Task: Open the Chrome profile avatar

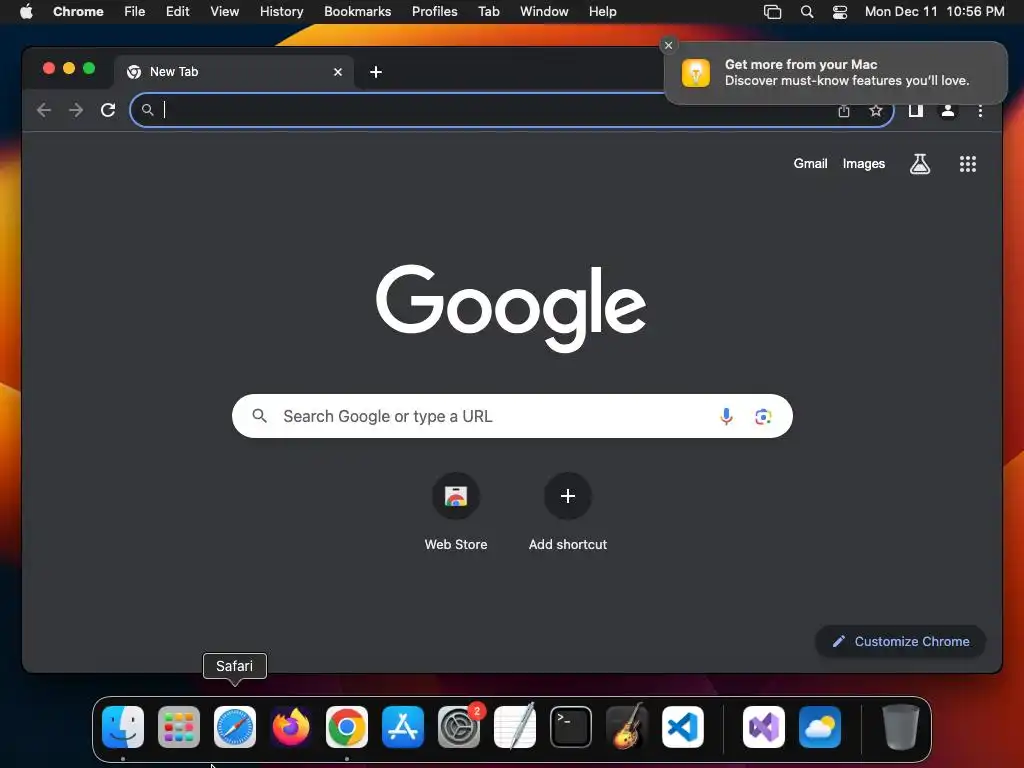Action: click(x=948, y=111)
